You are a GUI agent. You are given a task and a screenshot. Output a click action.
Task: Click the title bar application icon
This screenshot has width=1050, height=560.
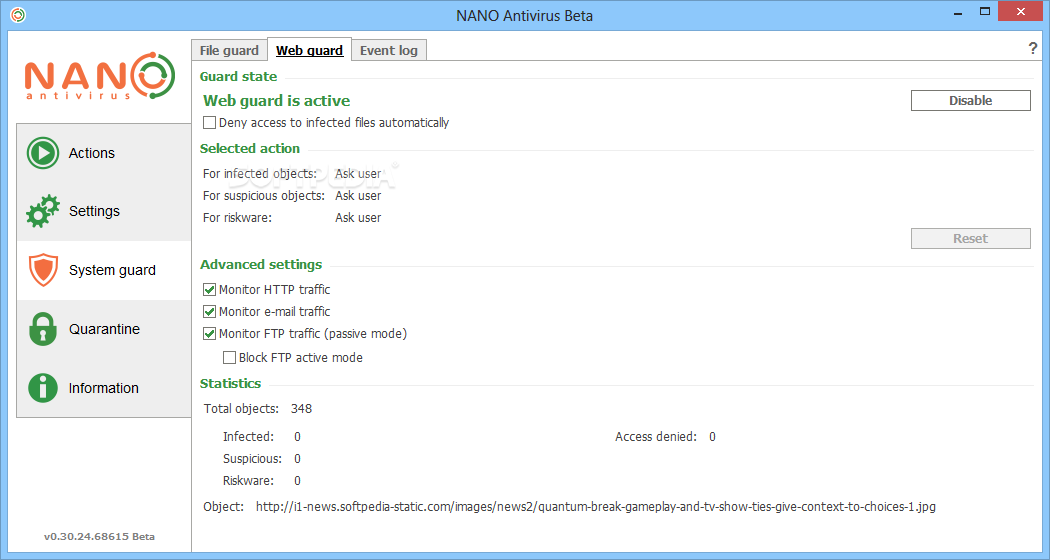(x=18, y=15)
